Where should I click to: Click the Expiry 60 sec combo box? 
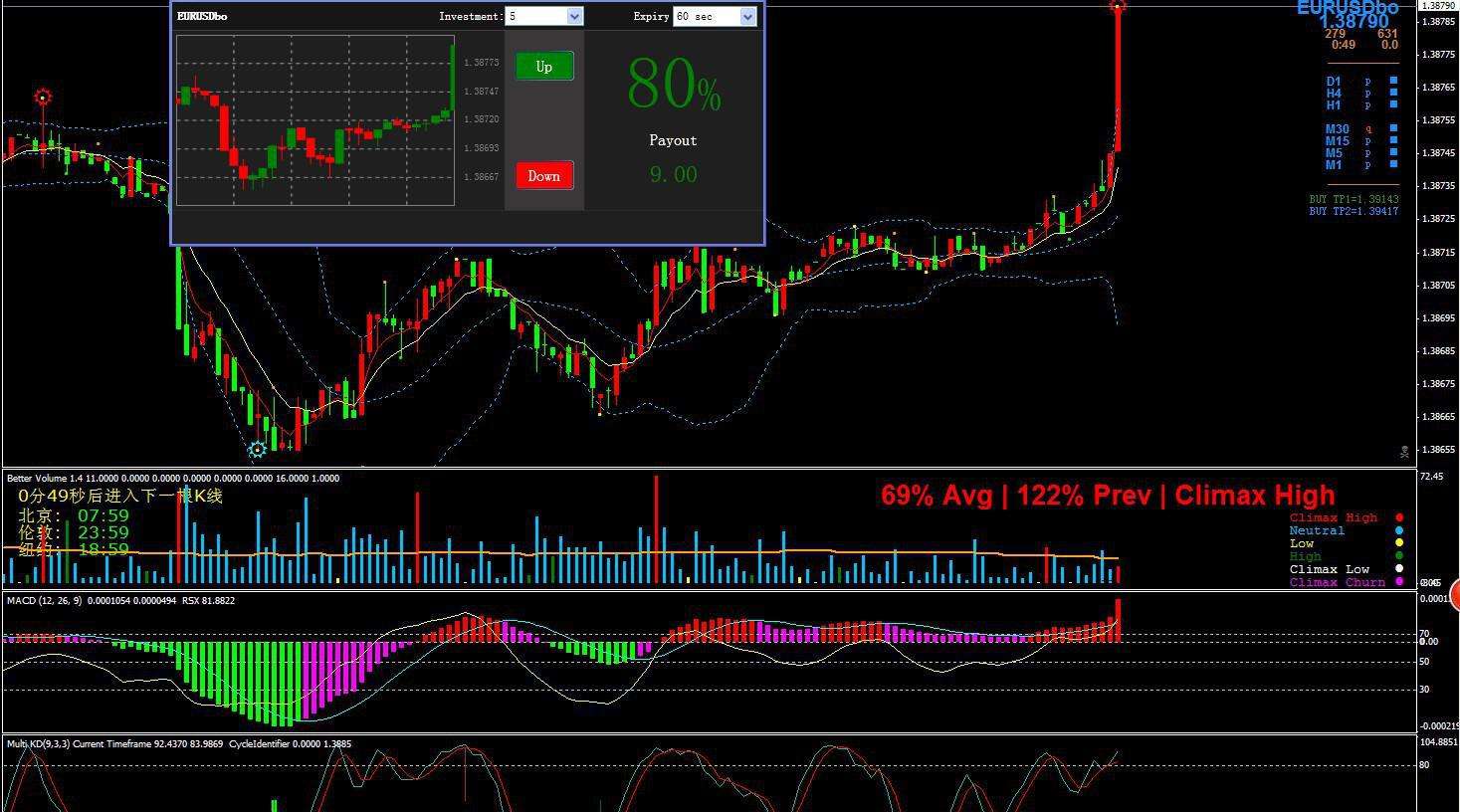pyautogui.click(x=705, y=16)
